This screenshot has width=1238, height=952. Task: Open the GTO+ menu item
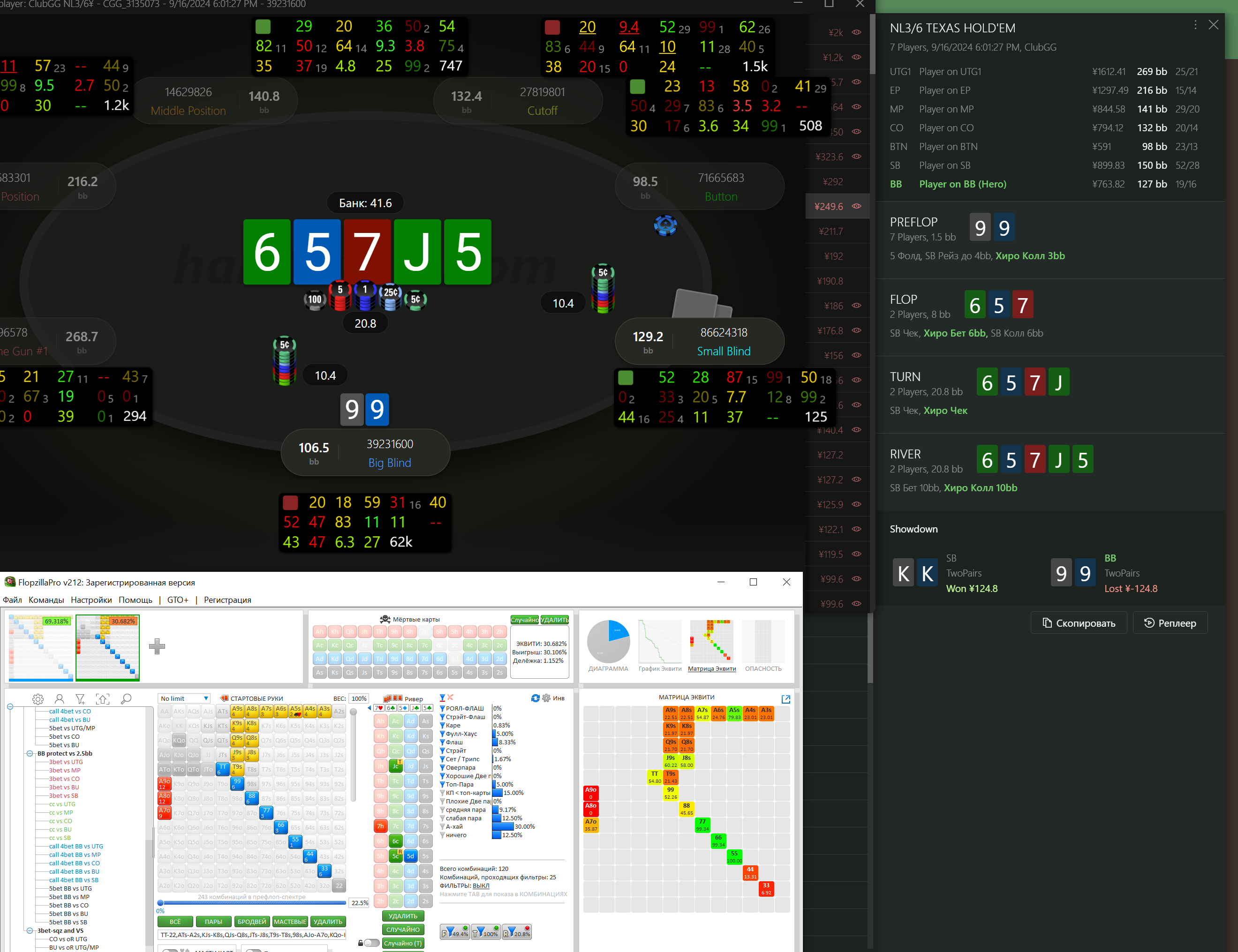tap(177, 600)
